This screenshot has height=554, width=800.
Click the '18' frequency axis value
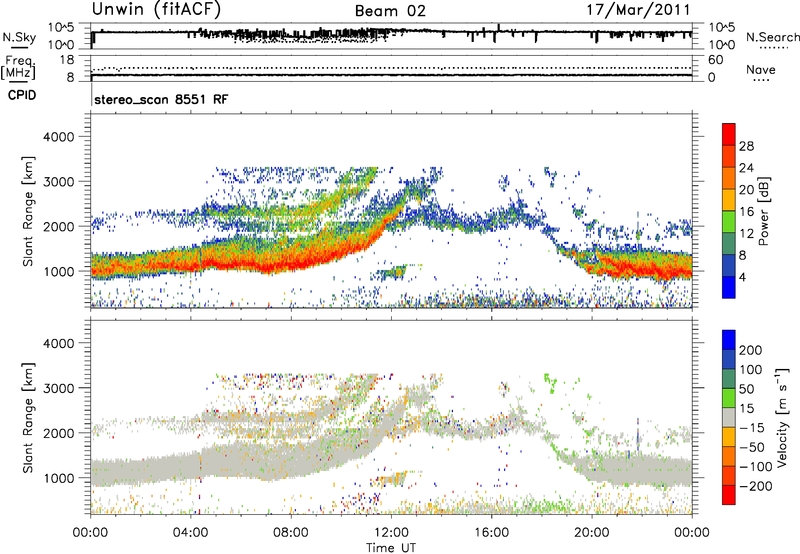click(x=67, y=60)
